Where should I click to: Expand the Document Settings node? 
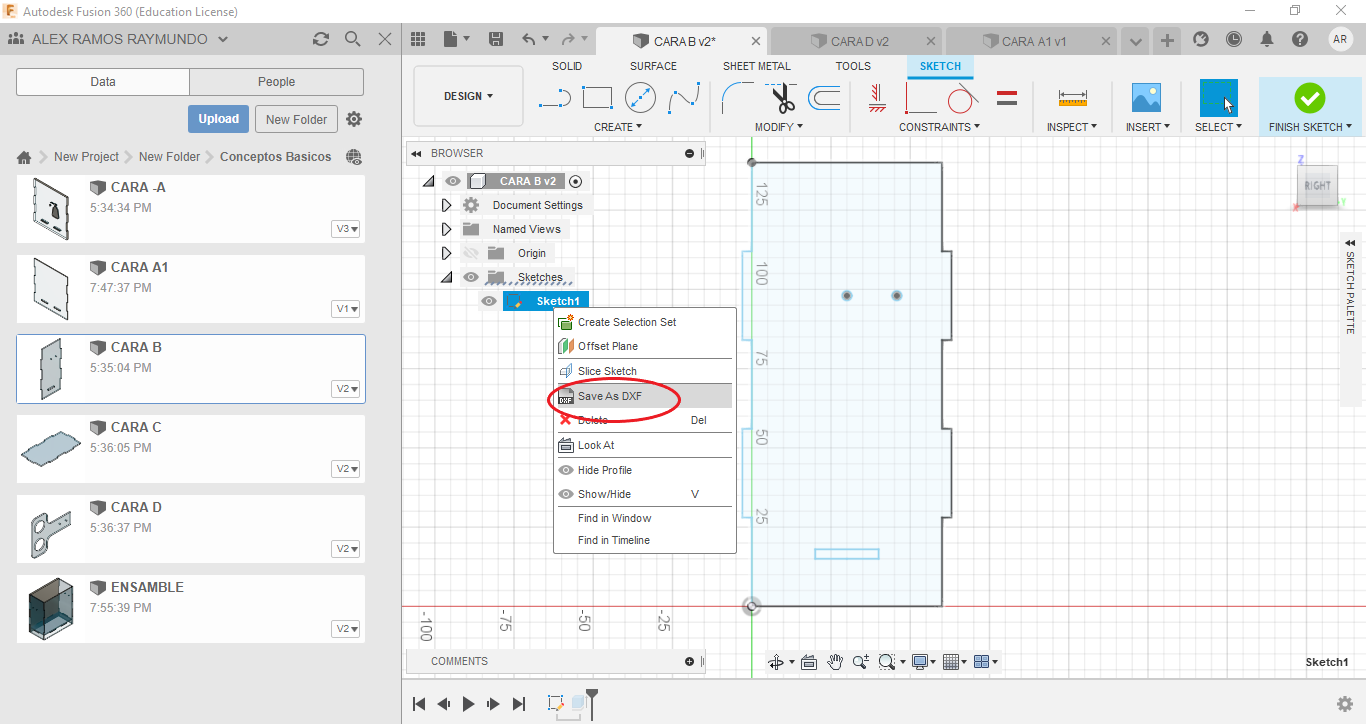[x=446, y=205]
